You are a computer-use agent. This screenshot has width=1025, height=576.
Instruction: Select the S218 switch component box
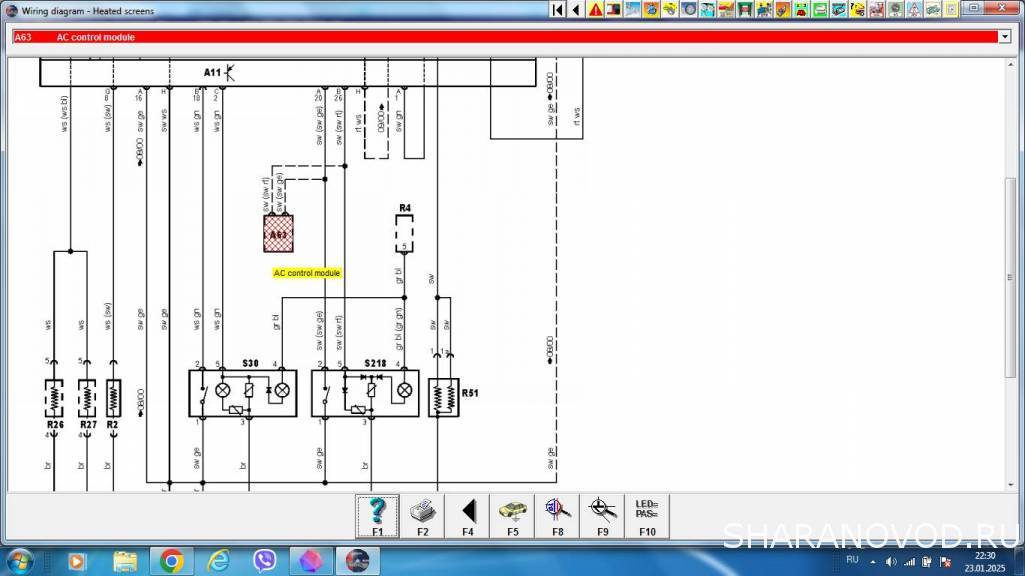tap(364, 393)
